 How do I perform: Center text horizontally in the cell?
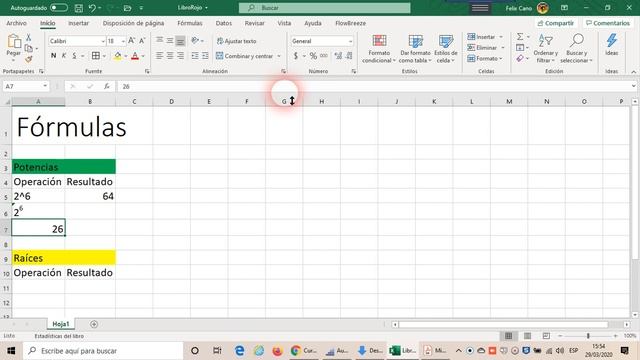(x=170, y=56)
